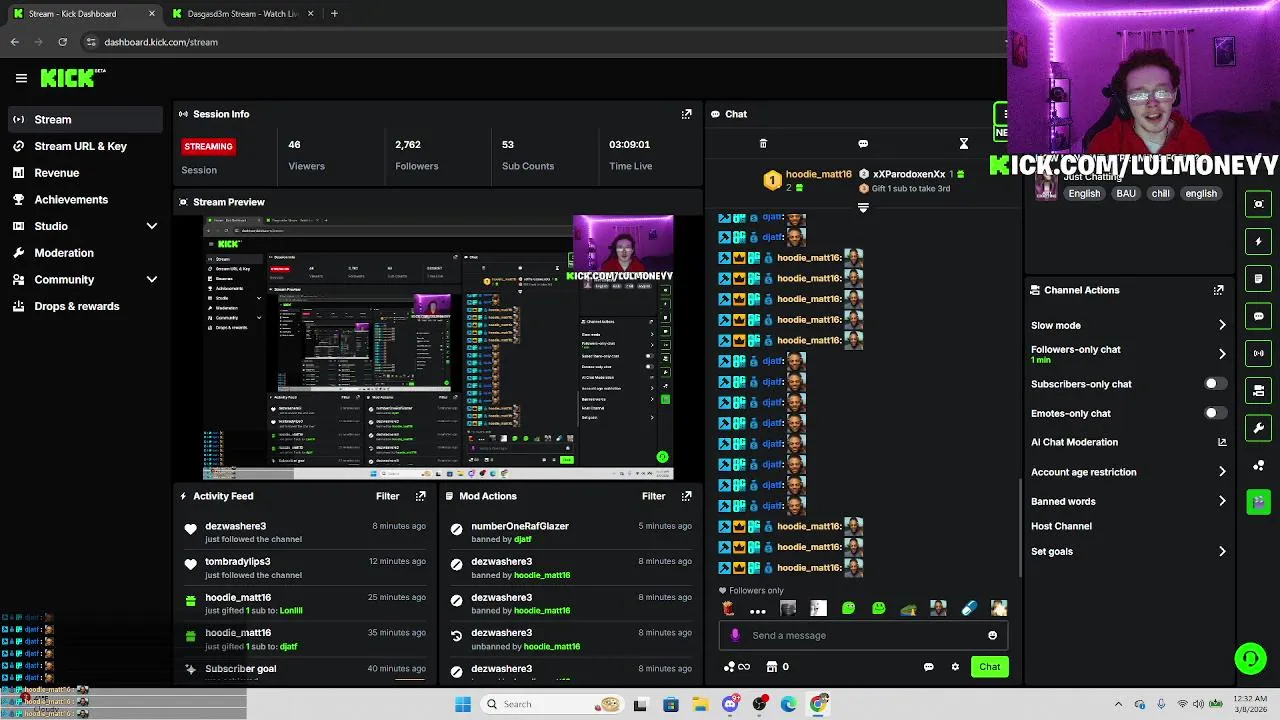Click the shop icon showing 0
Screen dimensions: 1280x720
(777, 667)
